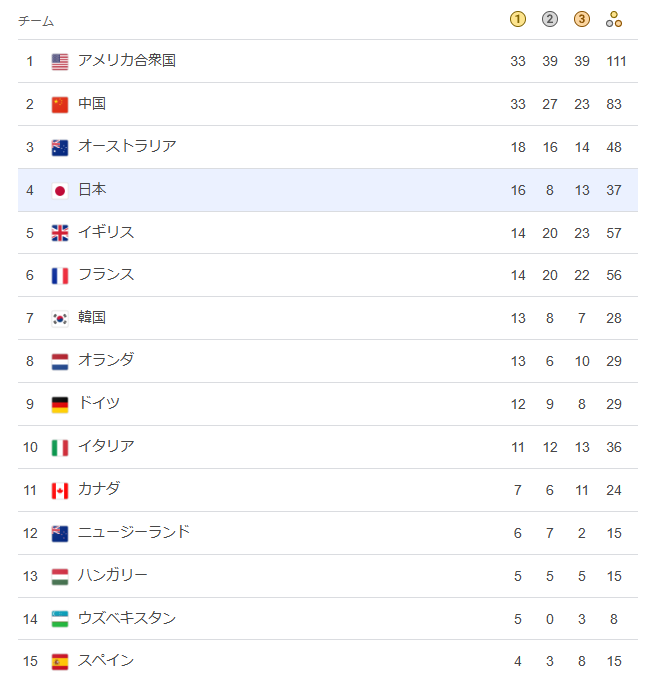Click the bronze medal column icon
Screen dimensions: 650x677
pos(581,19)
